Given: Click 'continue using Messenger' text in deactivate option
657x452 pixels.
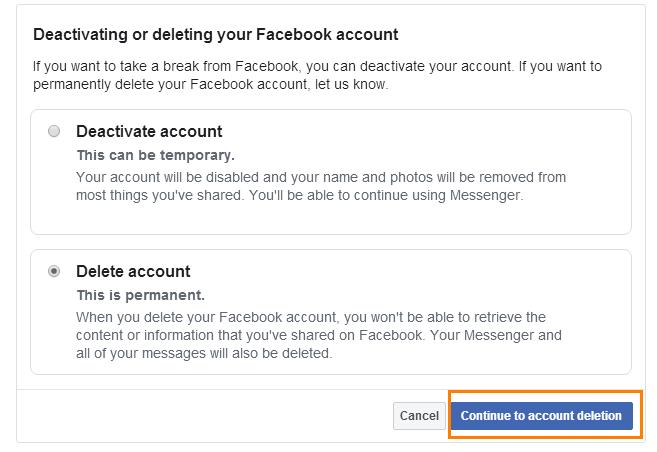Looking at the screenshot, I should pyautogui.click(x=437, y=196).
